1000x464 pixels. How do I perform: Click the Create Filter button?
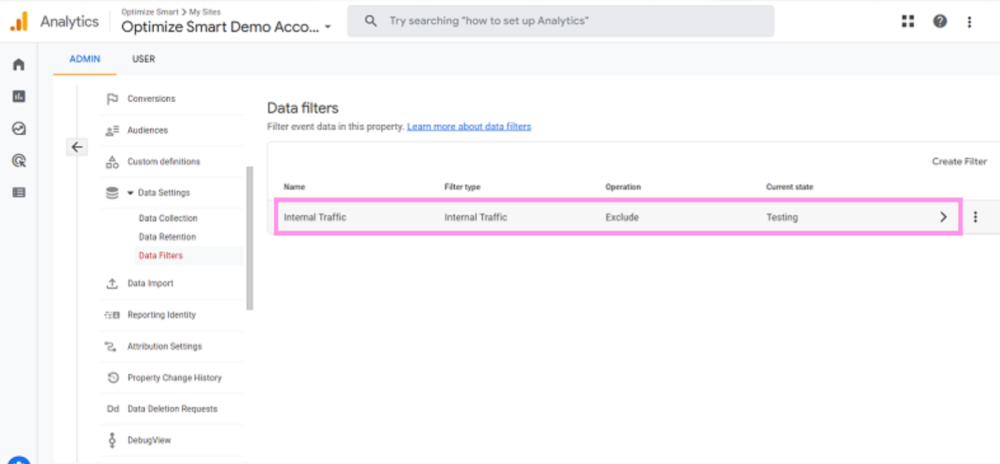click(959, 162)
